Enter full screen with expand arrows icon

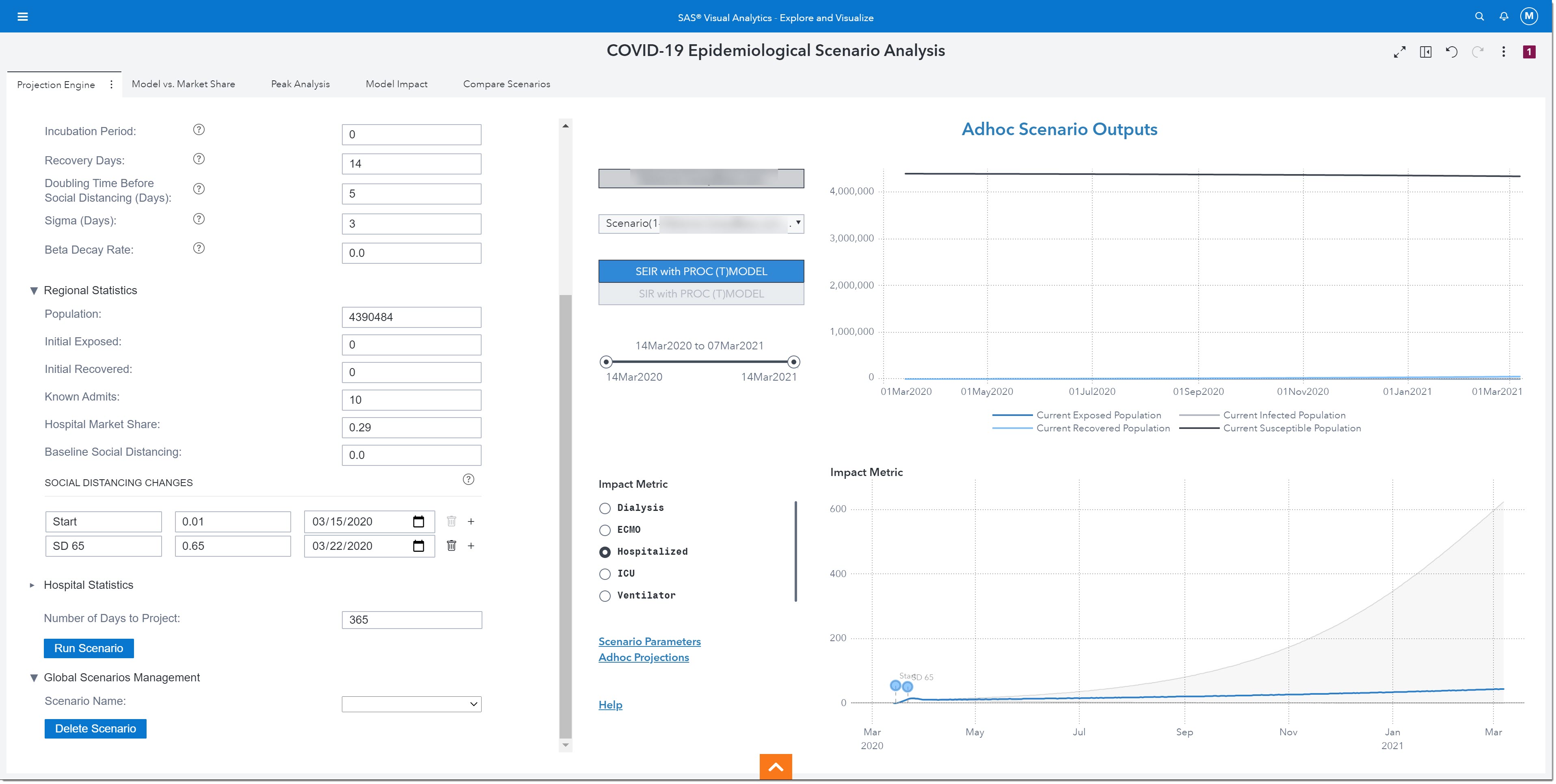click(x=1400, y=52)
